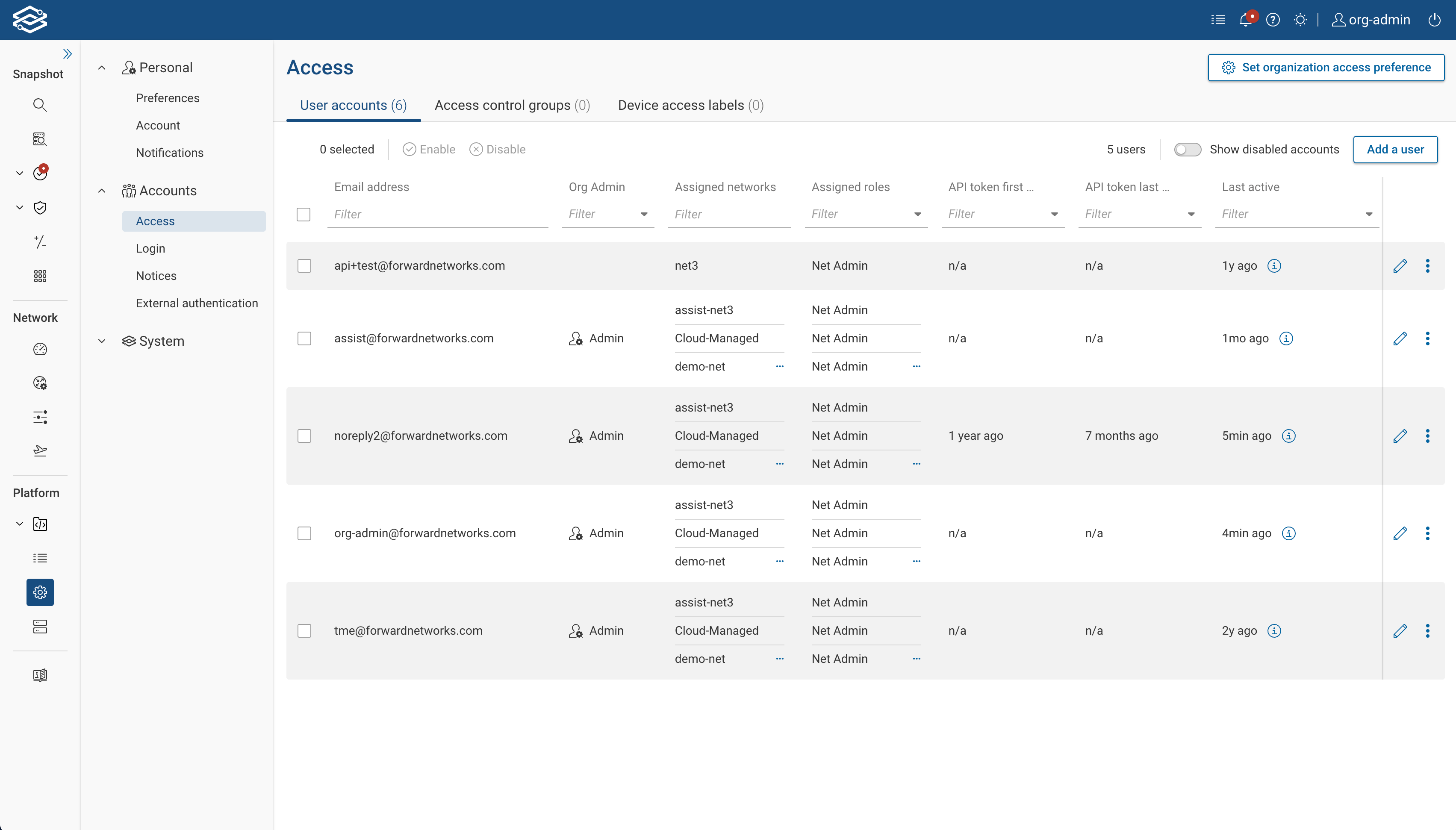
Task: Open Account in Personal menu
Action: (158, 125)
